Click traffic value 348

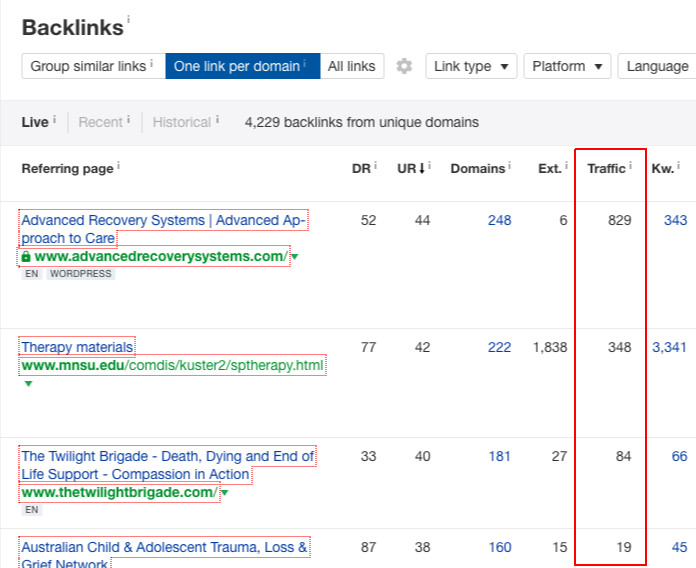coord(619,347)
